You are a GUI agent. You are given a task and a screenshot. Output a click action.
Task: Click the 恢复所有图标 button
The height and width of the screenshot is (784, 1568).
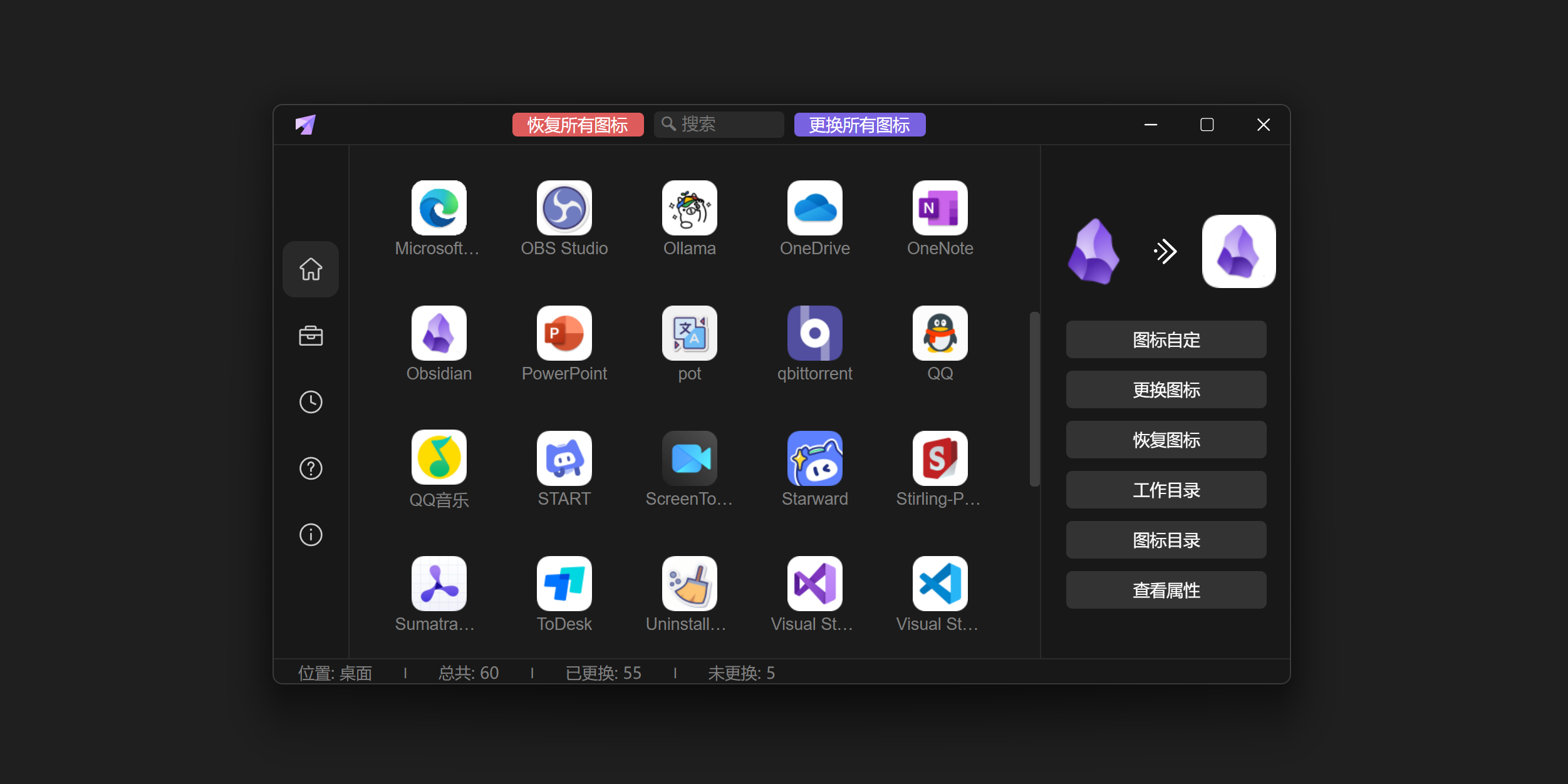pos(577,125)
